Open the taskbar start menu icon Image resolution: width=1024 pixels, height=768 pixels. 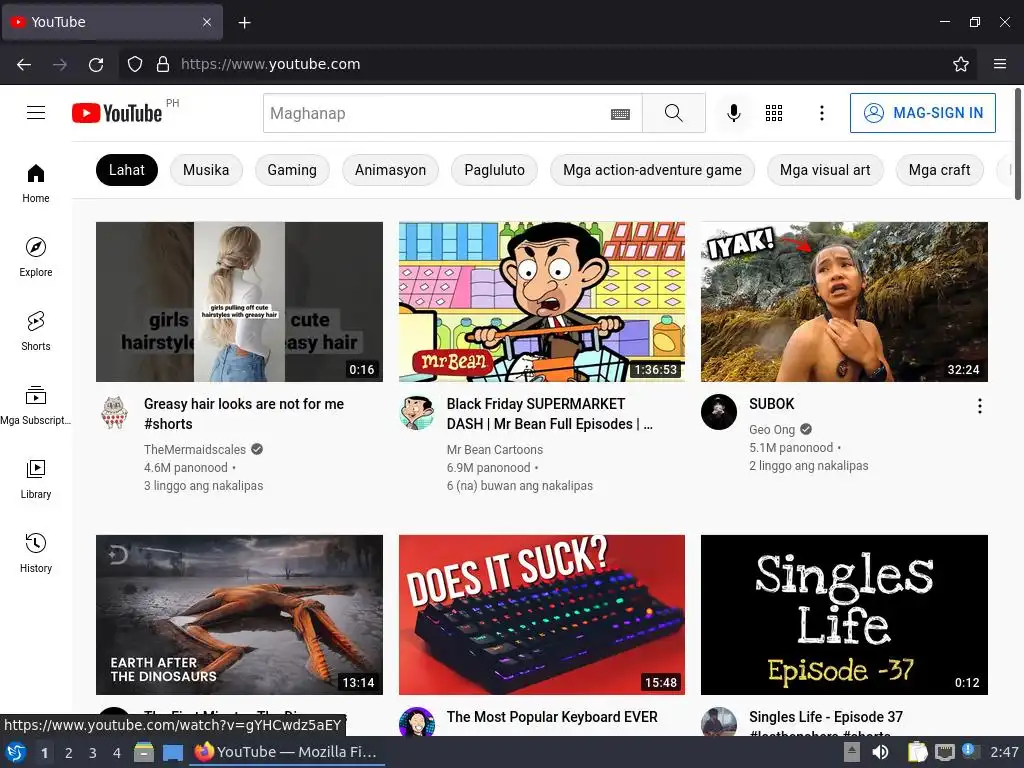coord(16,752)
